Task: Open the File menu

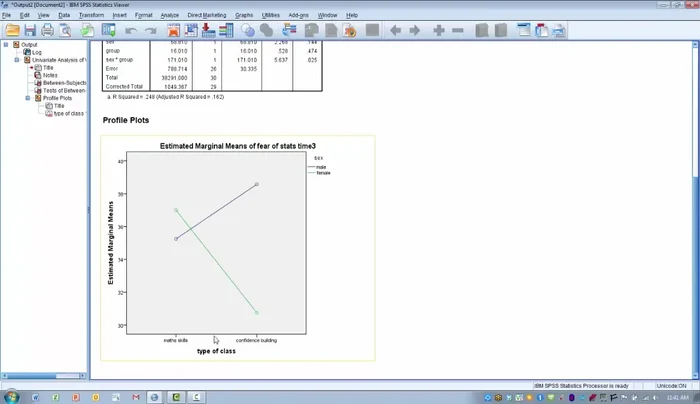Action: pos(6,15)
